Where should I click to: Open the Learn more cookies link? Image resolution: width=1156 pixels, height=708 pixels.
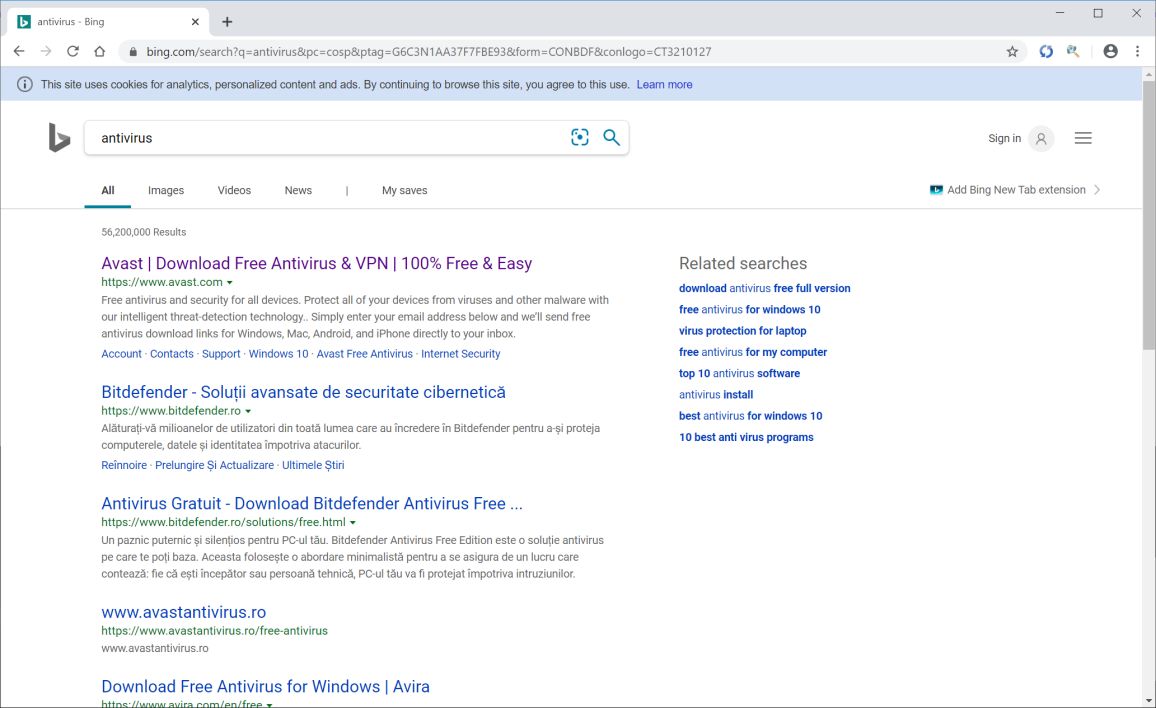[x=664, y=85]
